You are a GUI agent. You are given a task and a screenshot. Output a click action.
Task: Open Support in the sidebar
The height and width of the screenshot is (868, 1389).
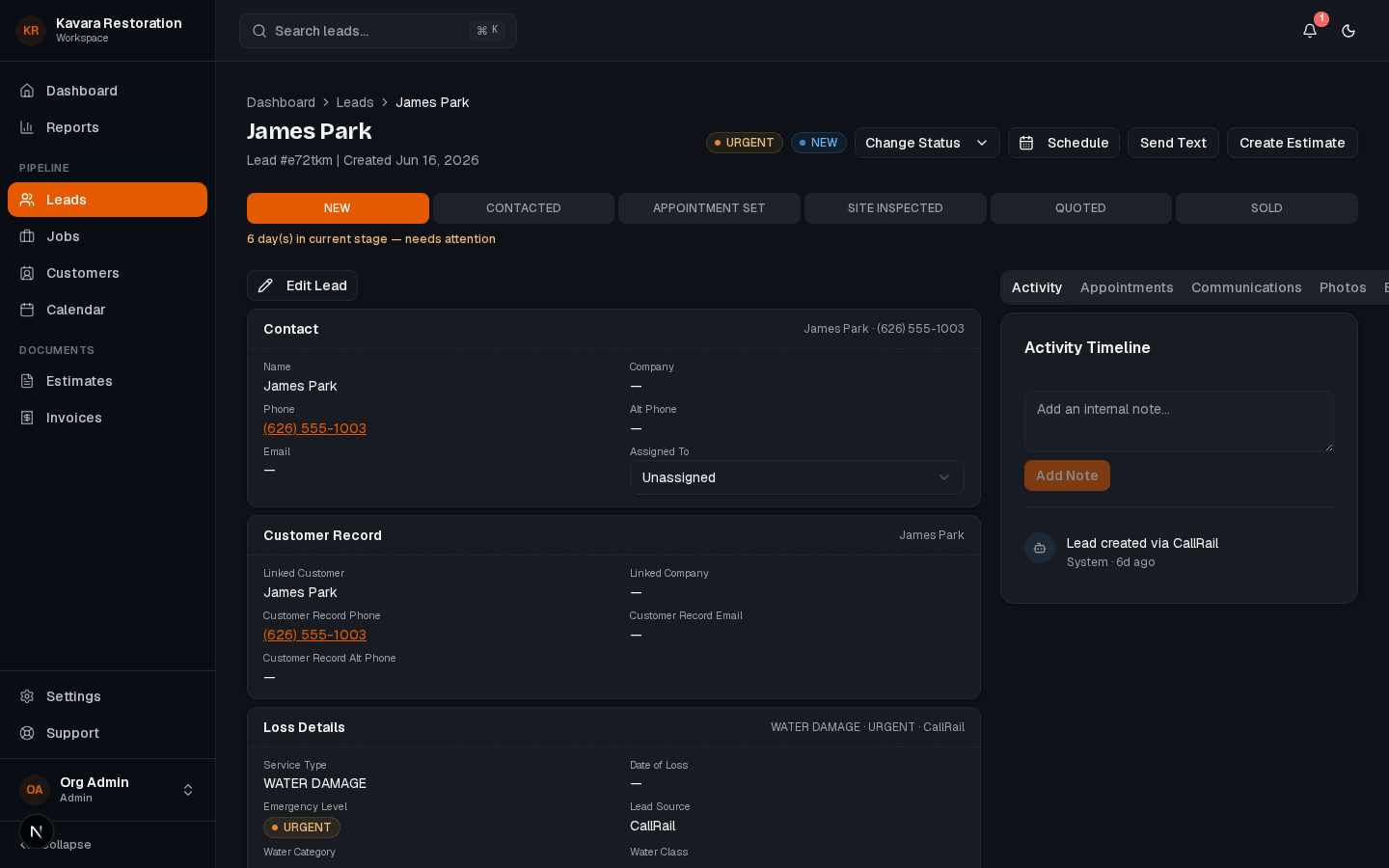[x=107, y=733]
